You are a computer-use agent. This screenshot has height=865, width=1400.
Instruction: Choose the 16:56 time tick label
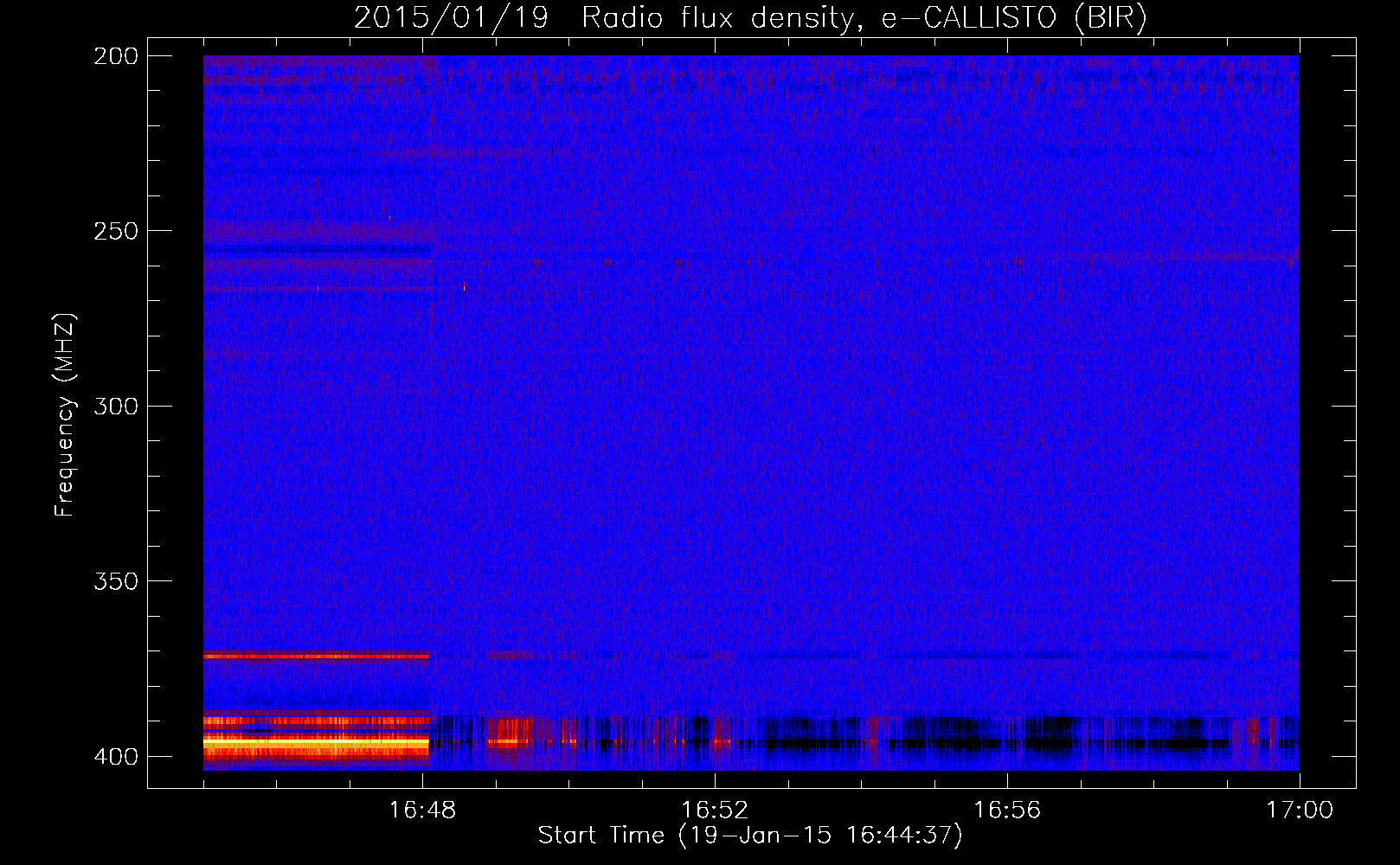click(x=1007, y=810)
